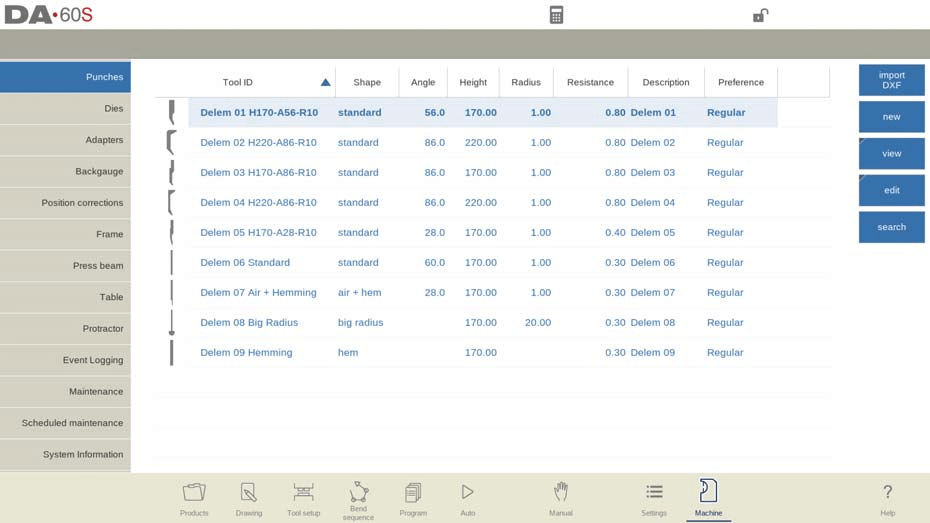930x523 pixels.
Task: Open the Maintenance tab
Action: 65,391
